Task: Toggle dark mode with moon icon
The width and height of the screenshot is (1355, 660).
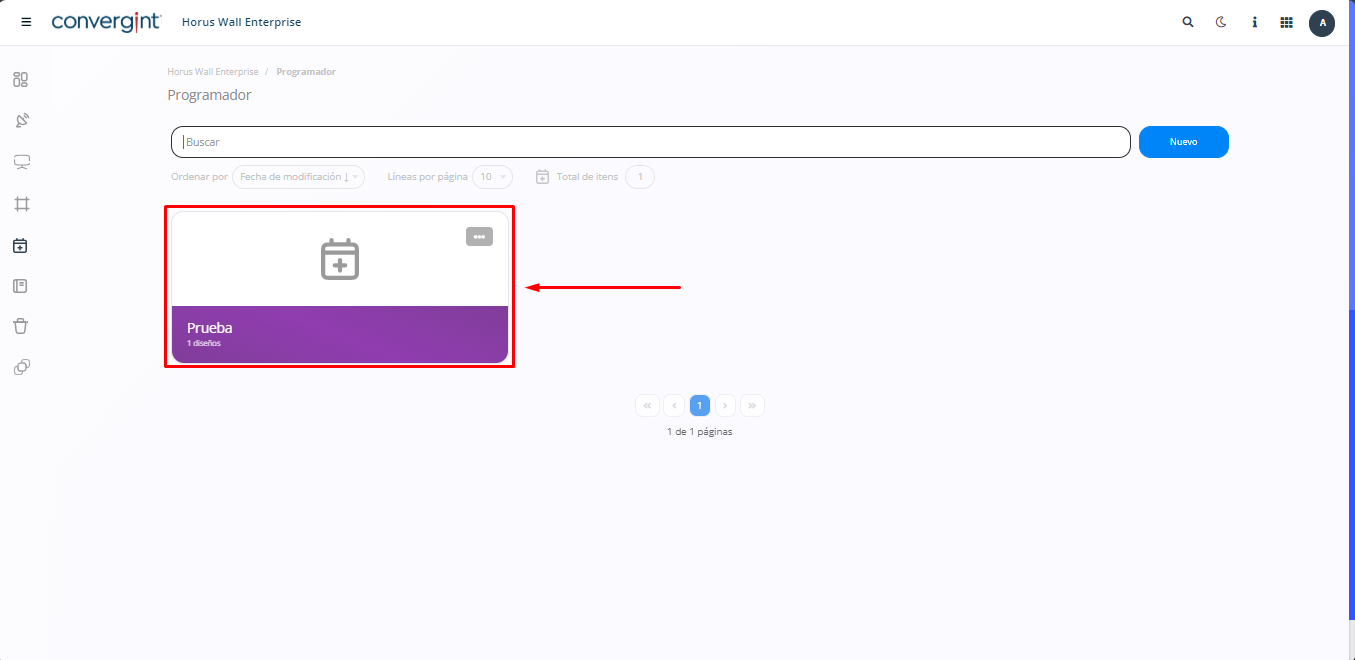Action: coord(1221,22)
